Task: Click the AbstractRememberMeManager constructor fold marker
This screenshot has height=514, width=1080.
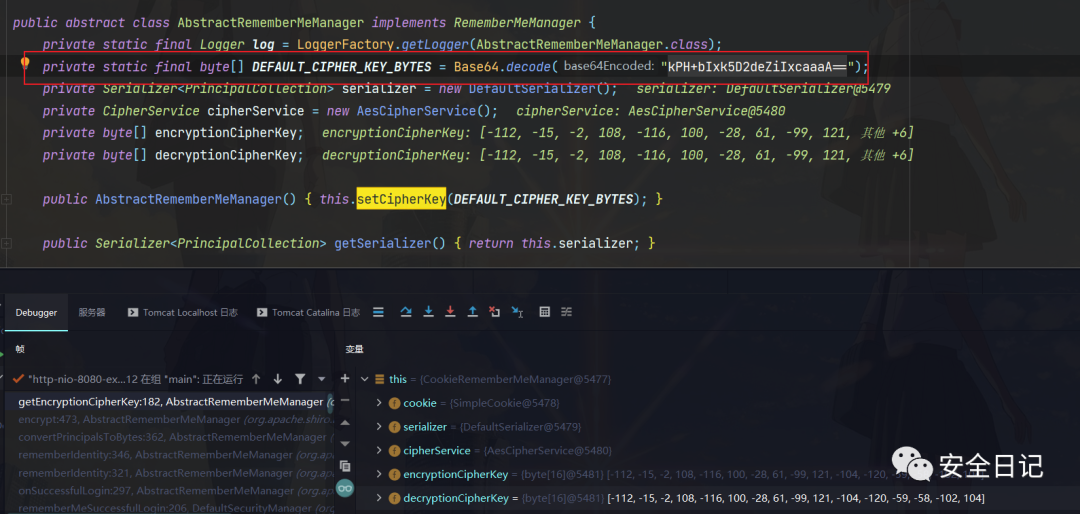Action: (7, 199)
